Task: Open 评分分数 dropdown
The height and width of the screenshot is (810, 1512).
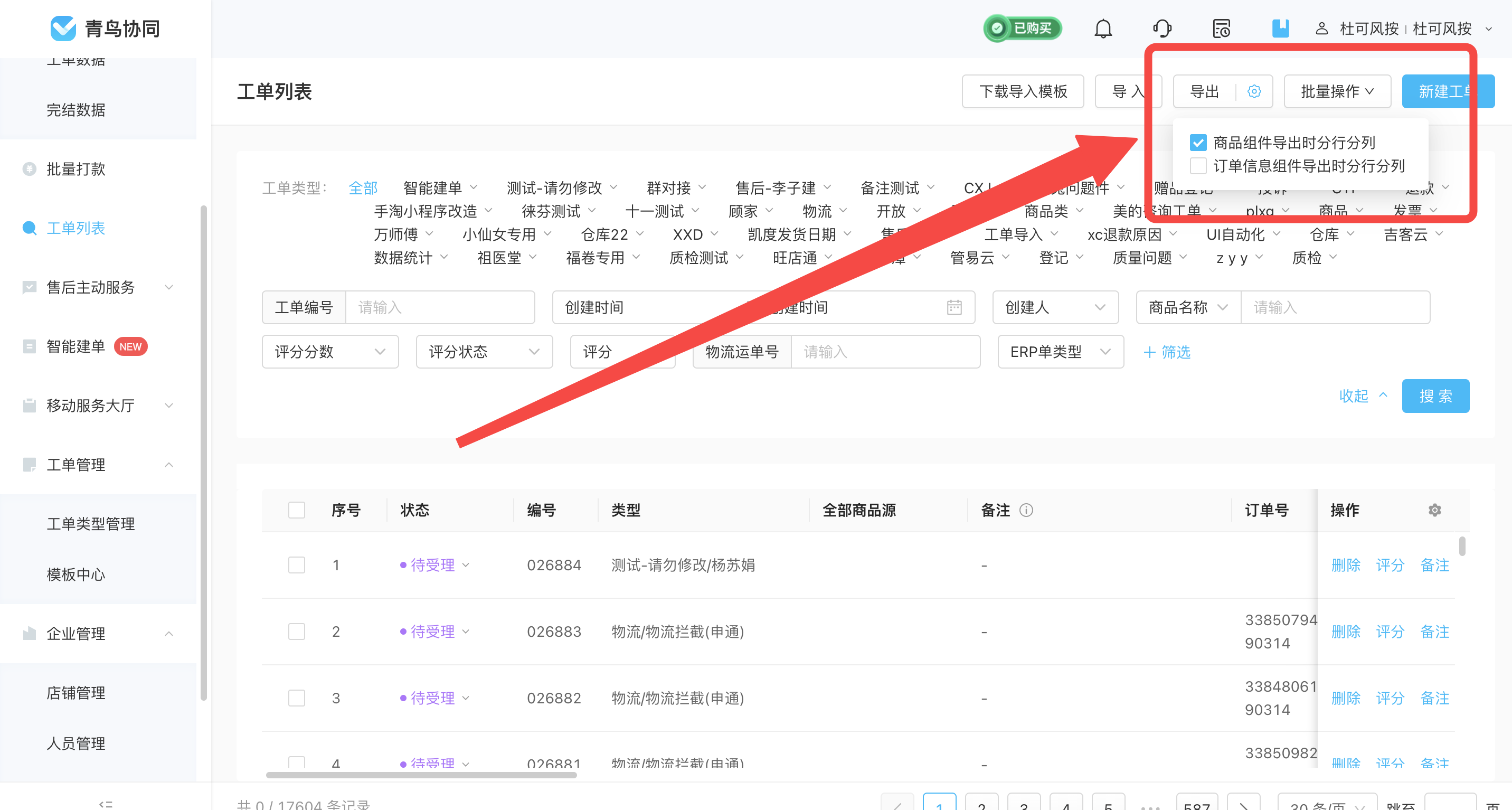Action: coord(330,352)
